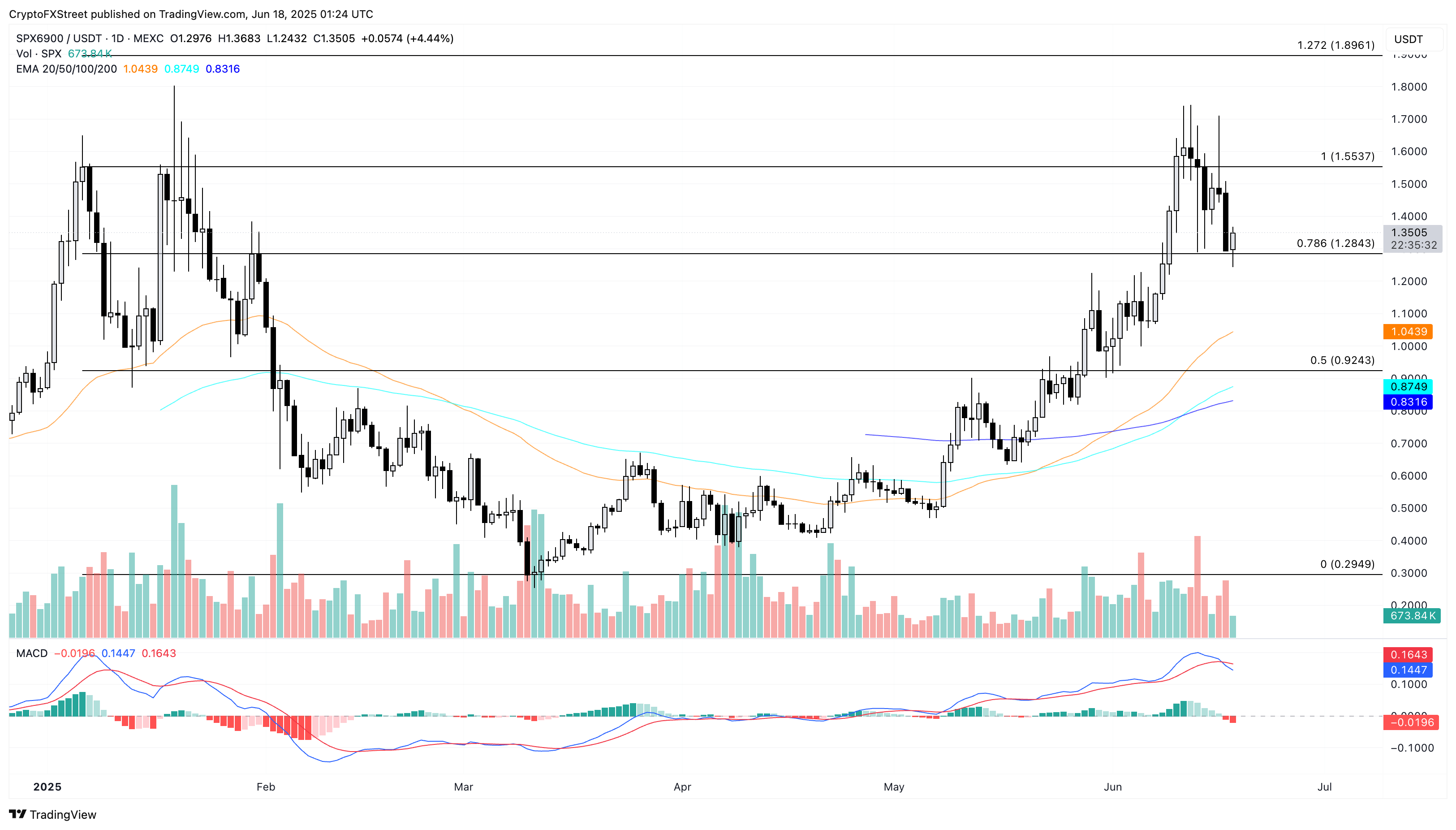1456x830 pixels.
Task: Click the Feb label on time axis
Action: click(266, 787)
